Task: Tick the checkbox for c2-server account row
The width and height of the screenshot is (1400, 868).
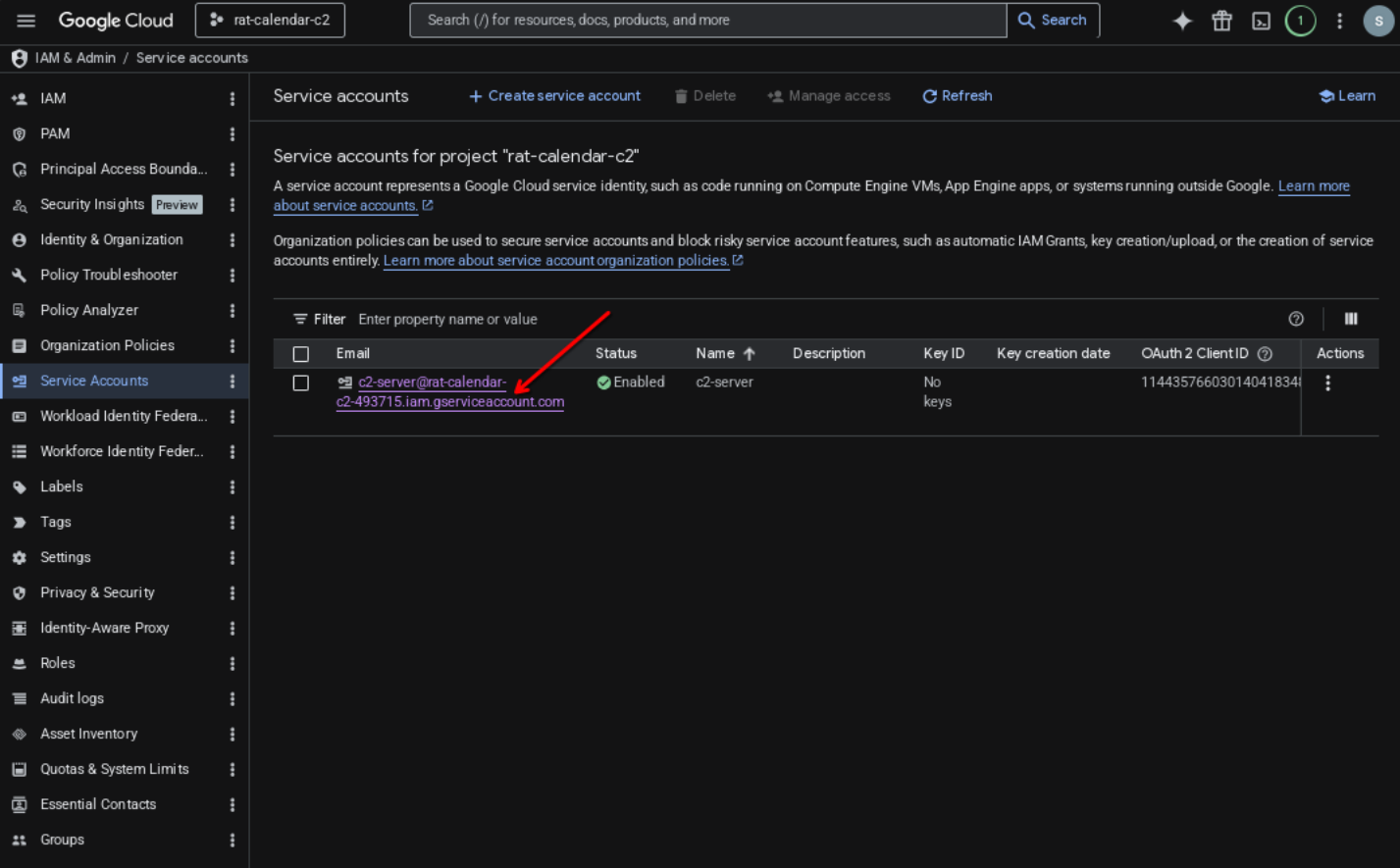Action: coord(301,383)
